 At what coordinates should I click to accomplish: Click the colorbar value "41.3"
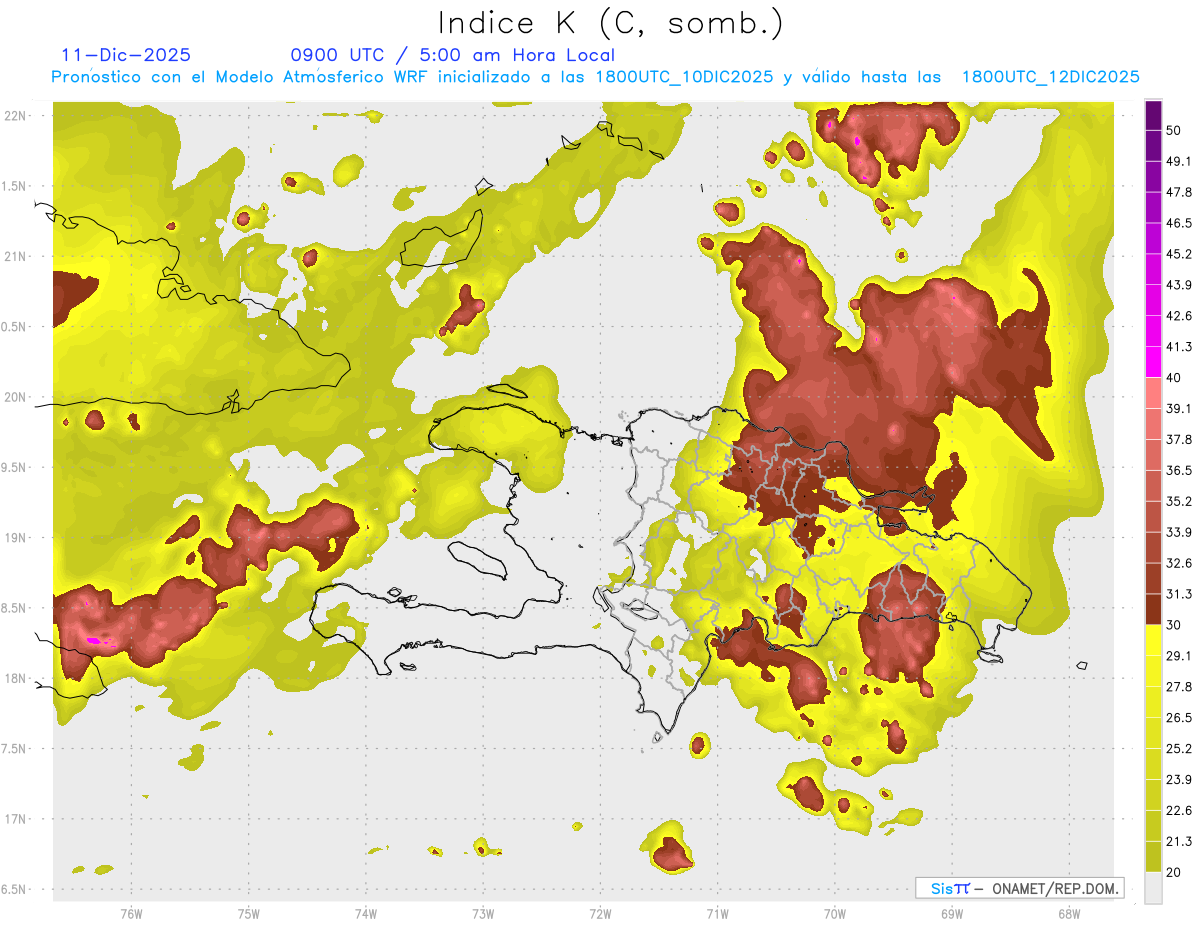tap(1180, 347)
